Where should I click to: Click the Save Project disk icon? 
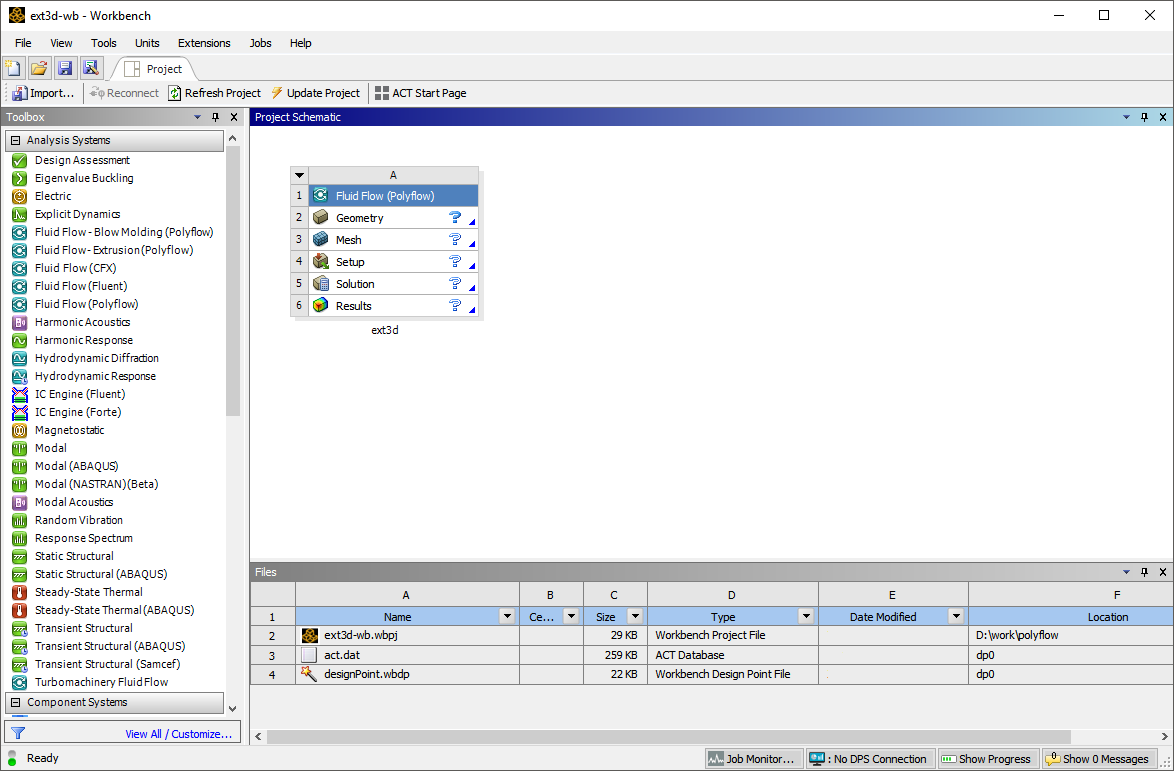pyautogui.click(x=65, y=69)
